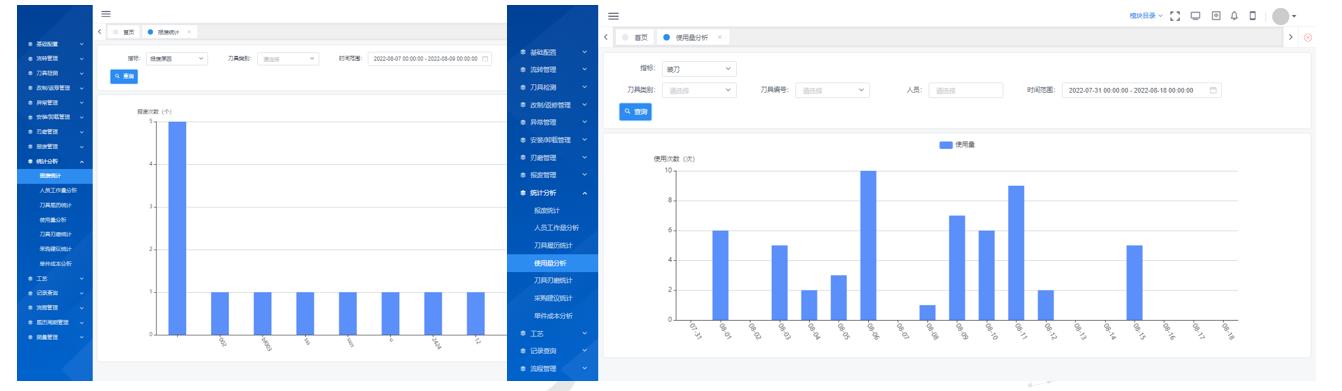Click the right arrow that scrolls the tab bar
Viewport: 1342px width, 391px height.
[1291, 37]
